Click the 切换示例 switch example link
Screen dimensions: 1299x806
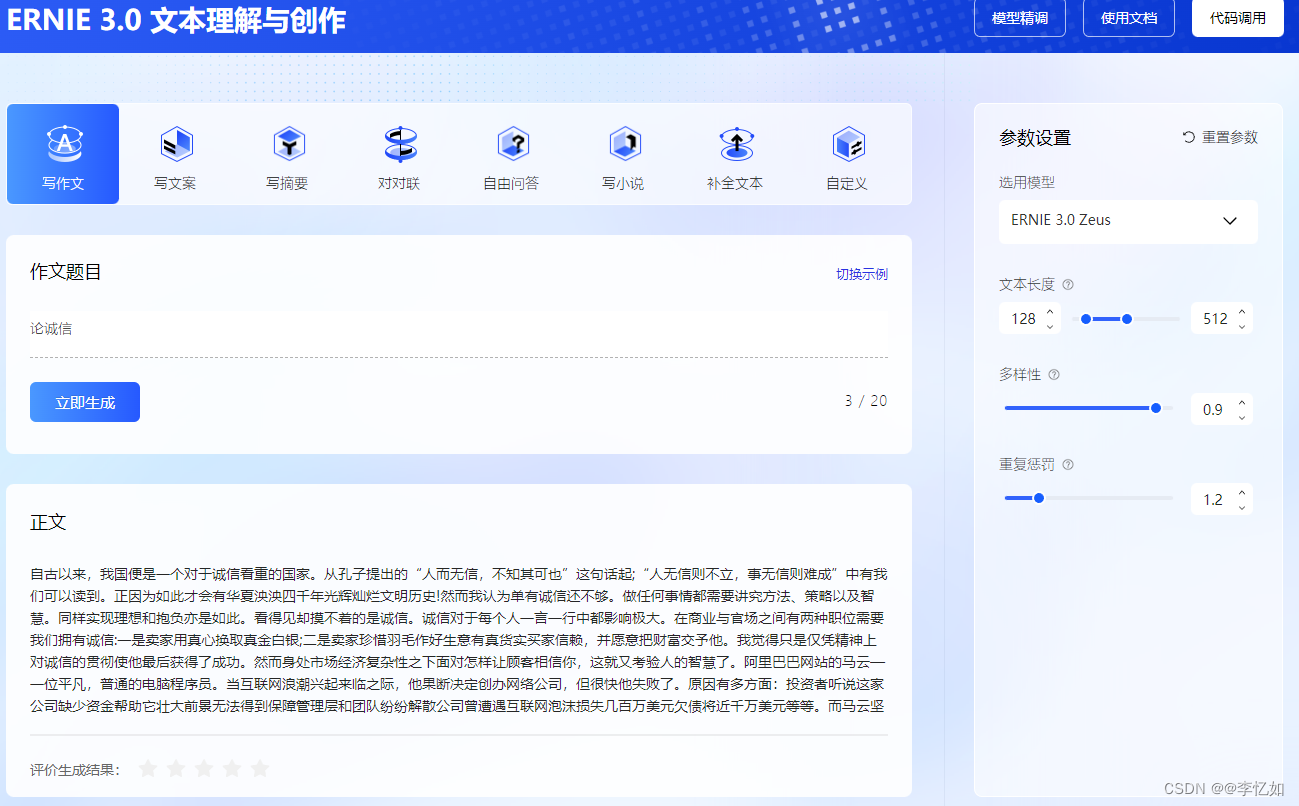tap(862, 274)
